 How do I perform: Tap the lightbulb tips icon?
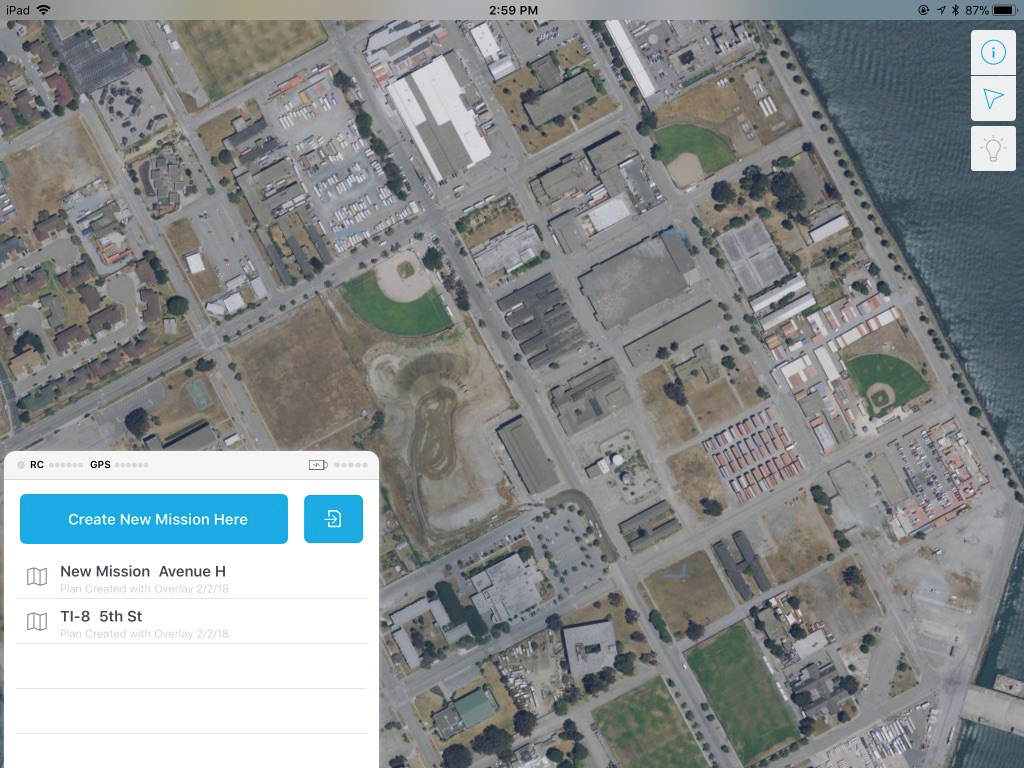click(x=993, y=149)
